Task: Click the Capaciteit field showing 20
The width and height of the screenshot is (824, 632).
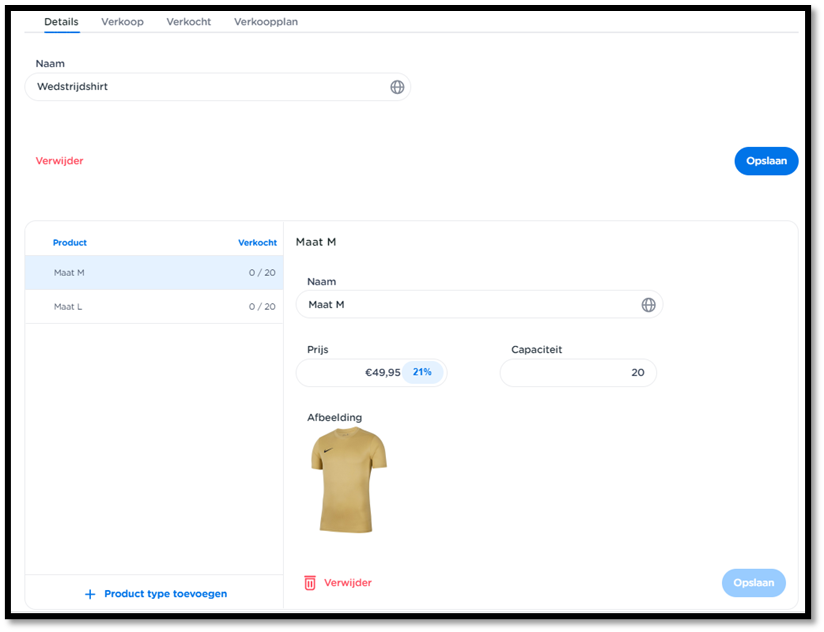Action: 577,373
